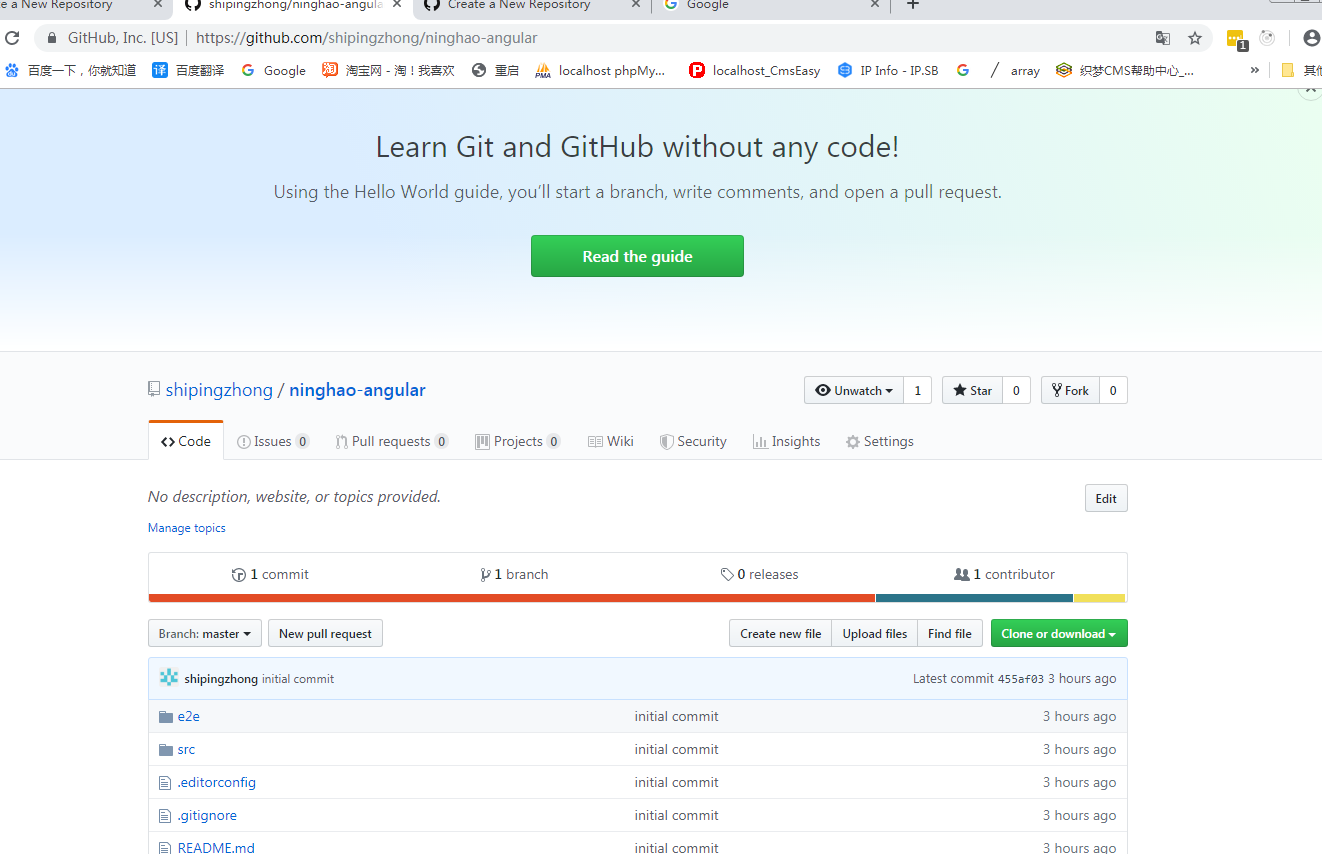This screenshot has width=1322, height=854.
Task: Open the Branch: master dropdown
Action: 205,633
